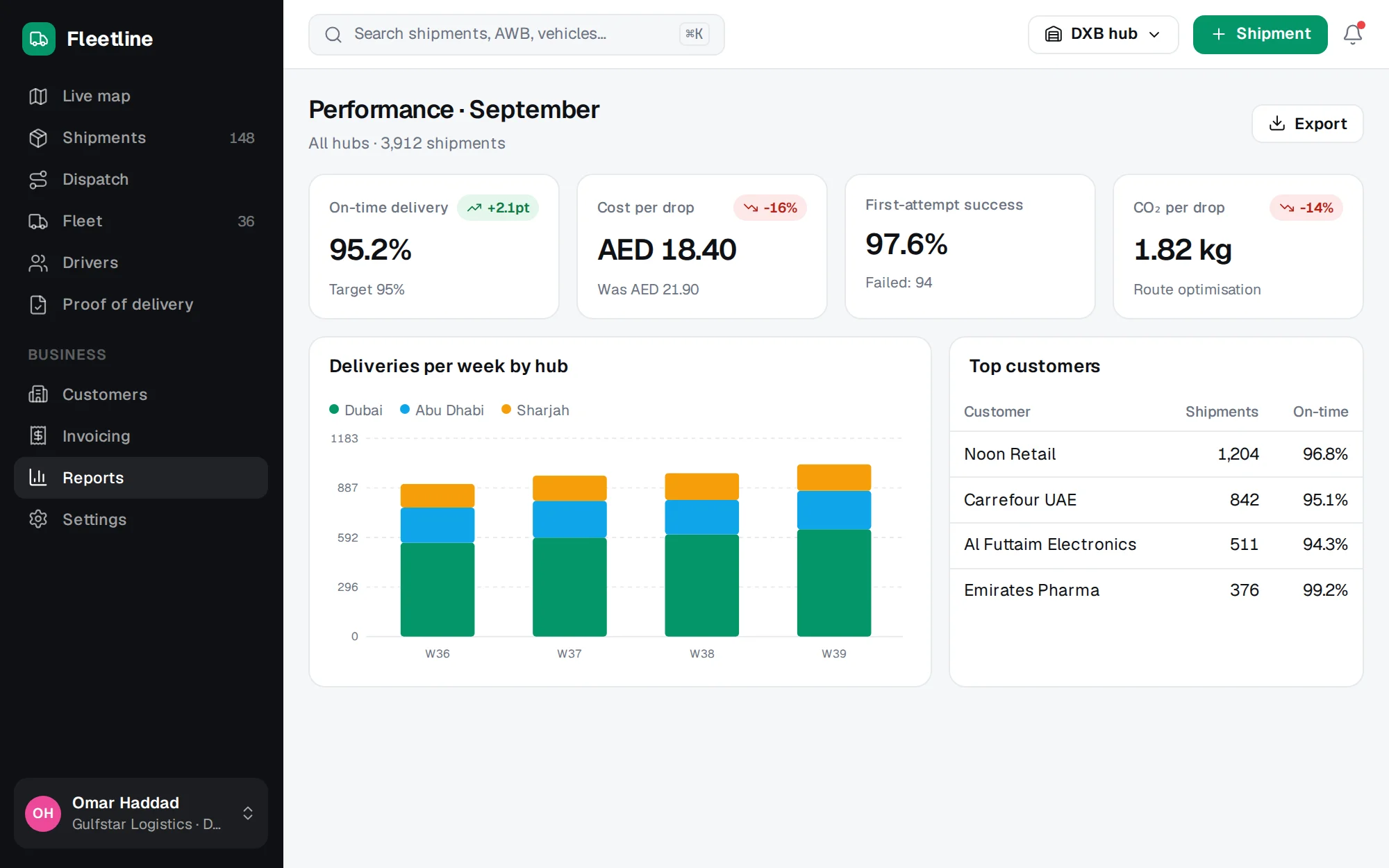
Task: Click the warehouse icon in the hub selector
Action: (x=1054, y=34)
